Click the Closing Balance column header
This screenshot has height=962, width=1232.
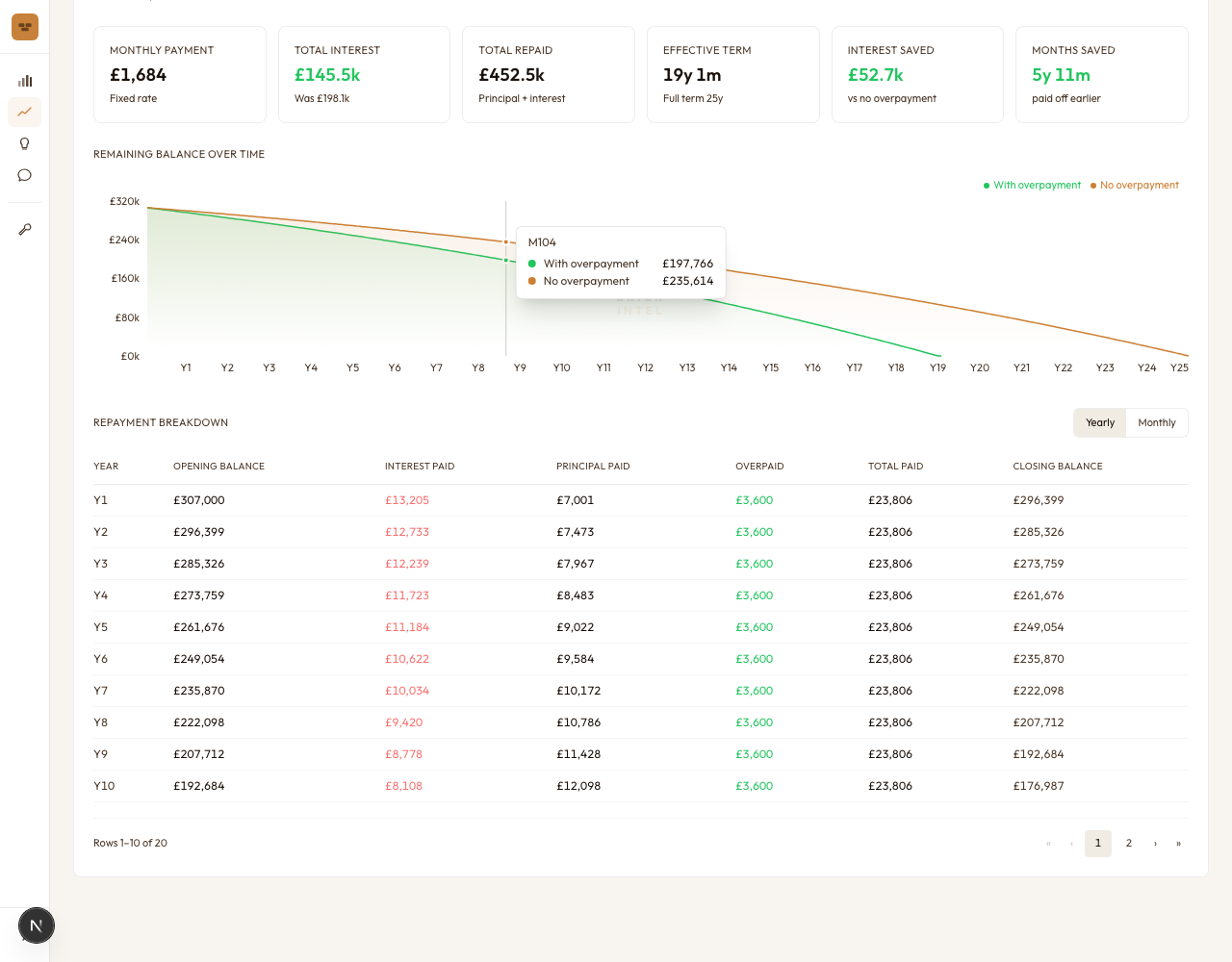[1057, 467]
